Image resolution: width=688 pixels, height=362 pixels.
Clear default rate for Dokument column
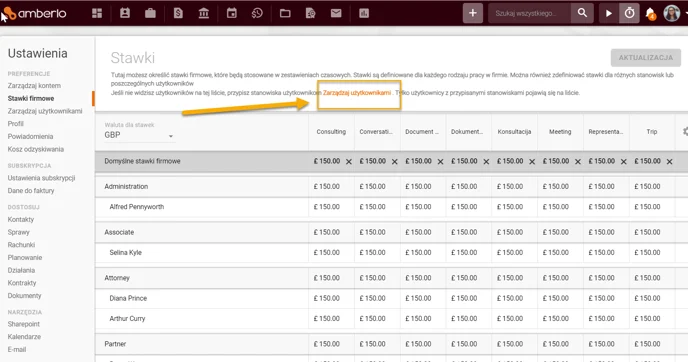(486, 161)
